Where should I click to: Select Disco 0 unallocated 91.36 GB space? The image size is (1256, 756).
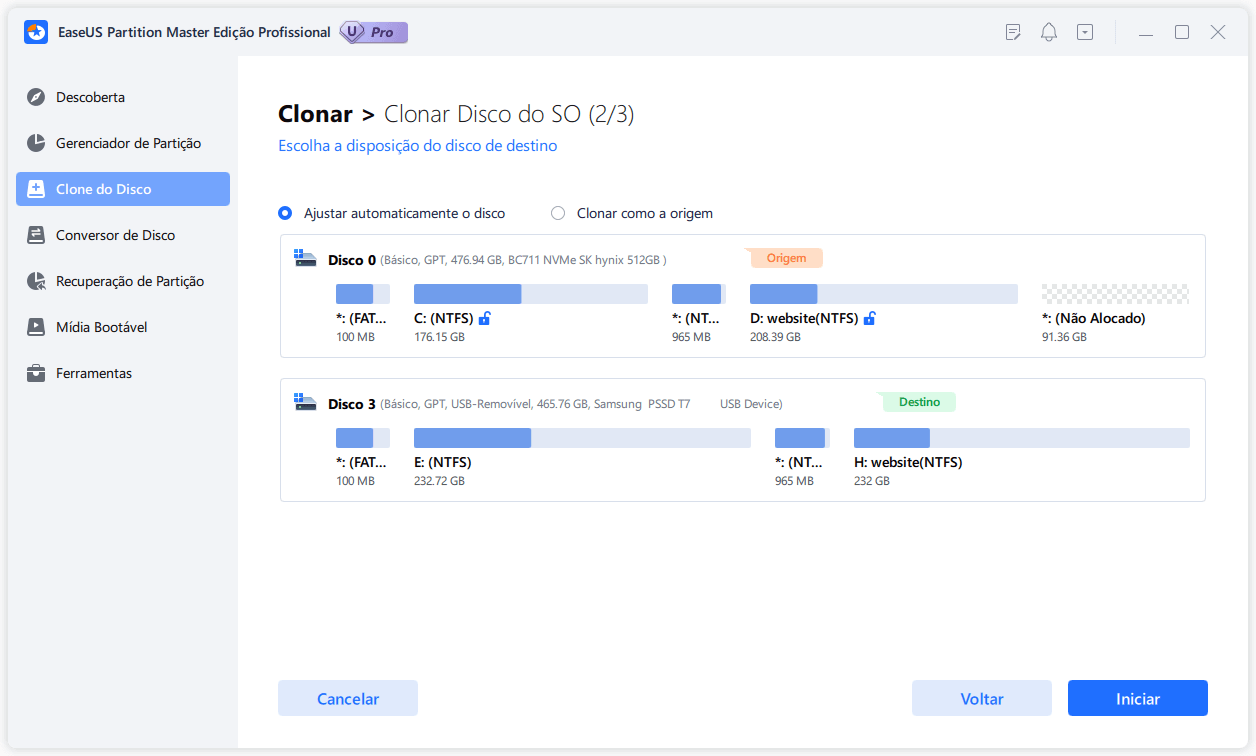coord(1115,294)
